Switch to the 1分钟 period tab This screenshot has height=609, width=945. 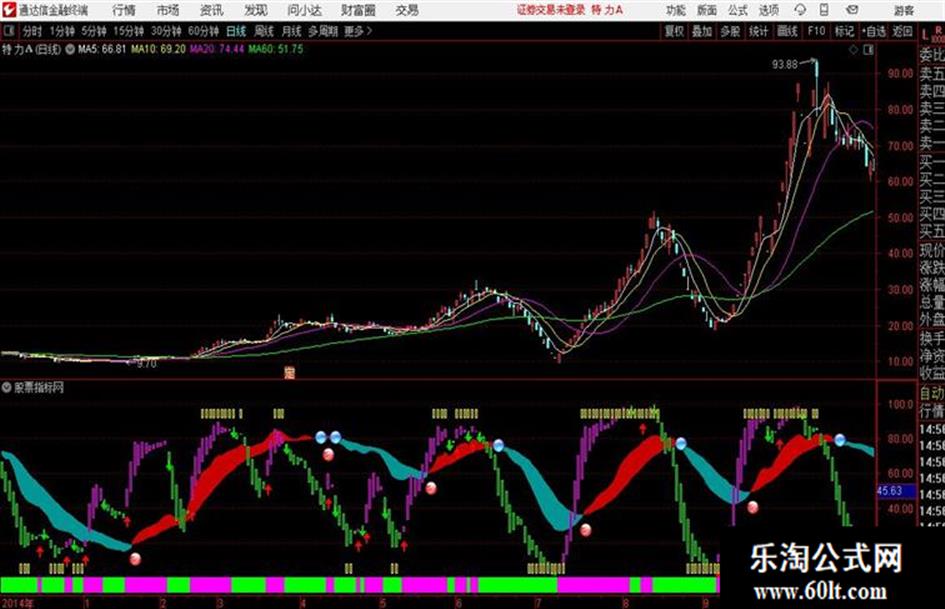(x=61, y=31)
